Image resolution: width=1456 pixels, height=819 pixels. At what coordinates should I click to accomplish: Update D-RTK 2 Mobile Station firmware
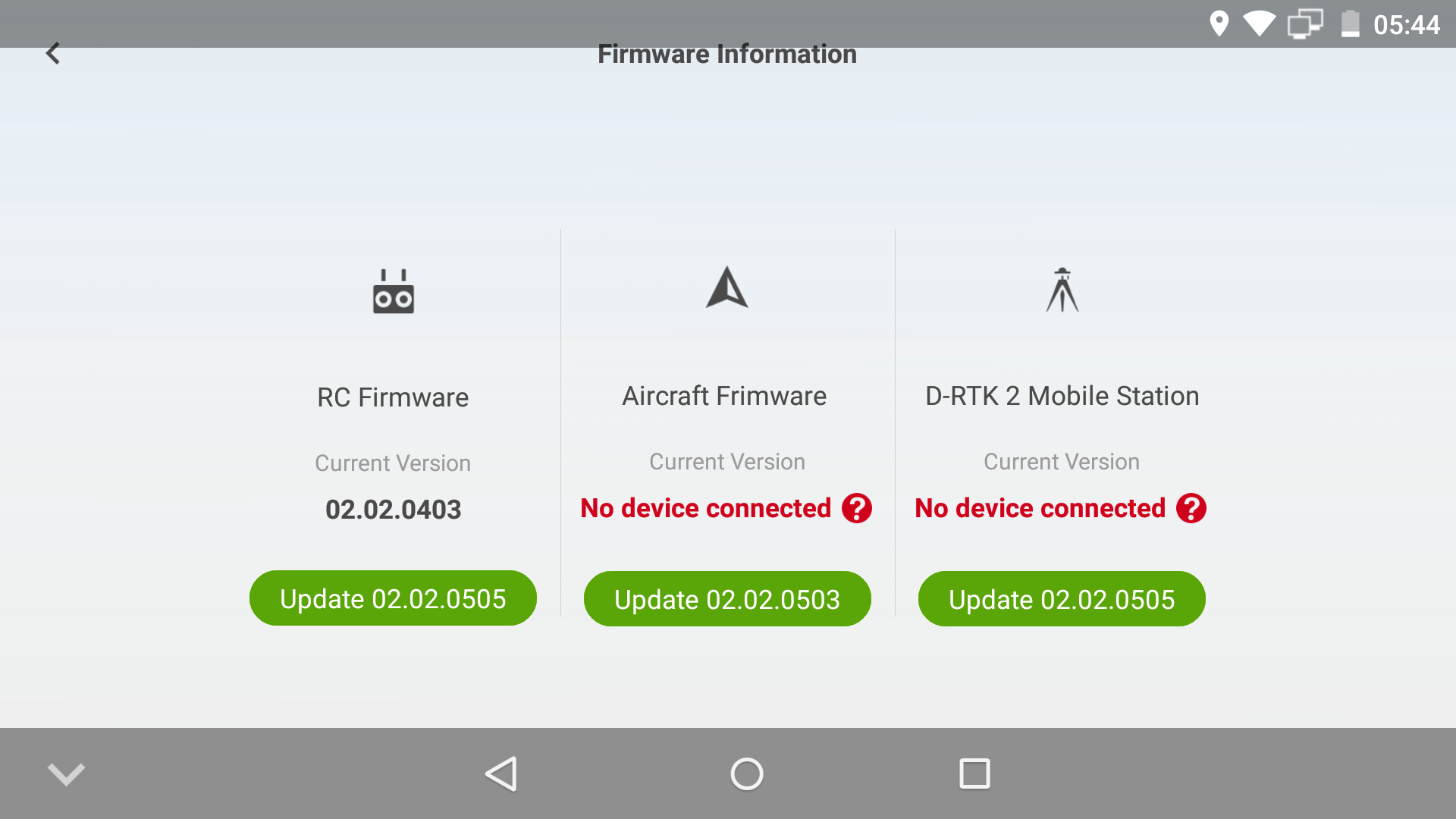(1062, 599)
